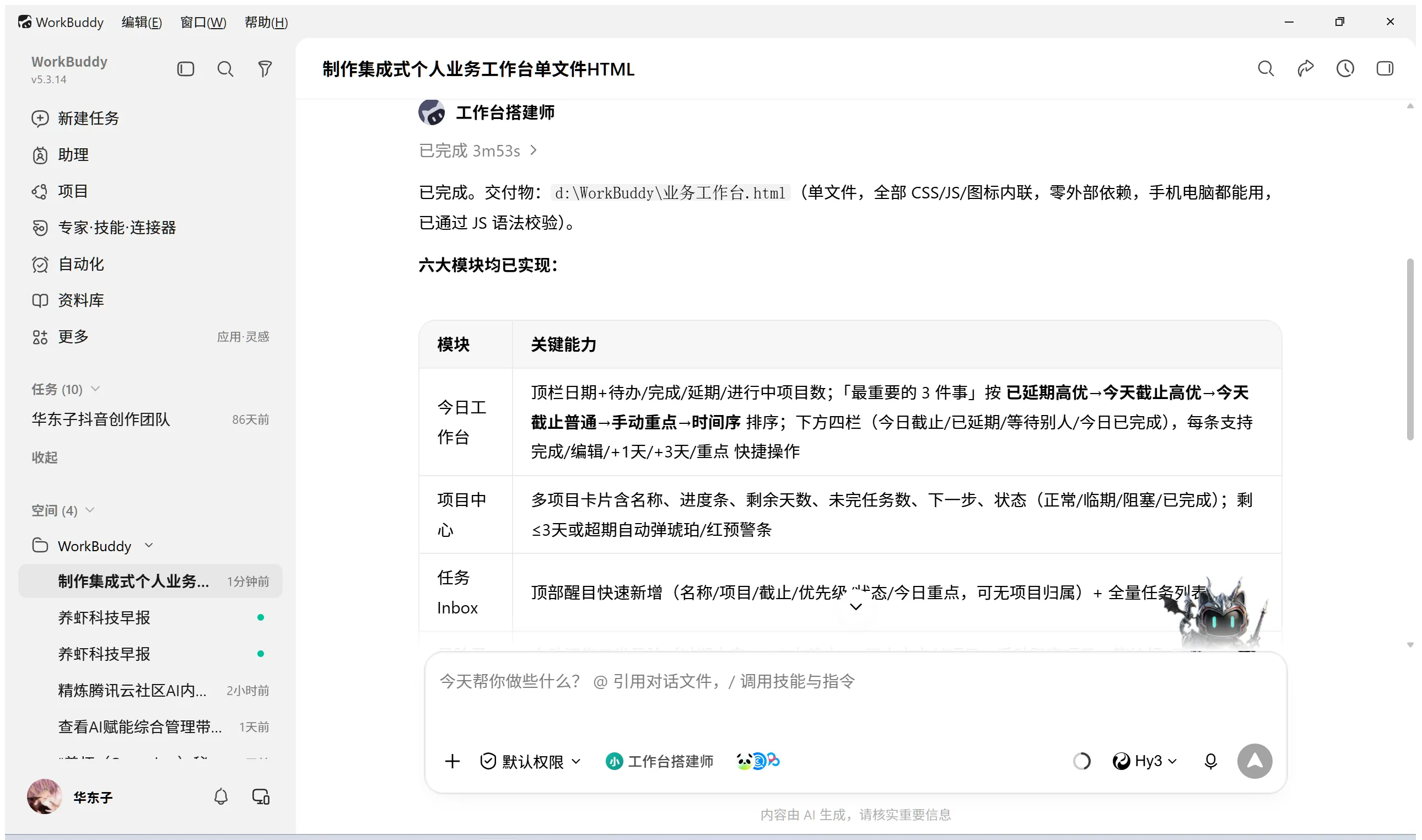Click the circular context usage indicator
The height and width of the screenshot is (840, 1422).
pyautogui.click(x=1082, y=761)
